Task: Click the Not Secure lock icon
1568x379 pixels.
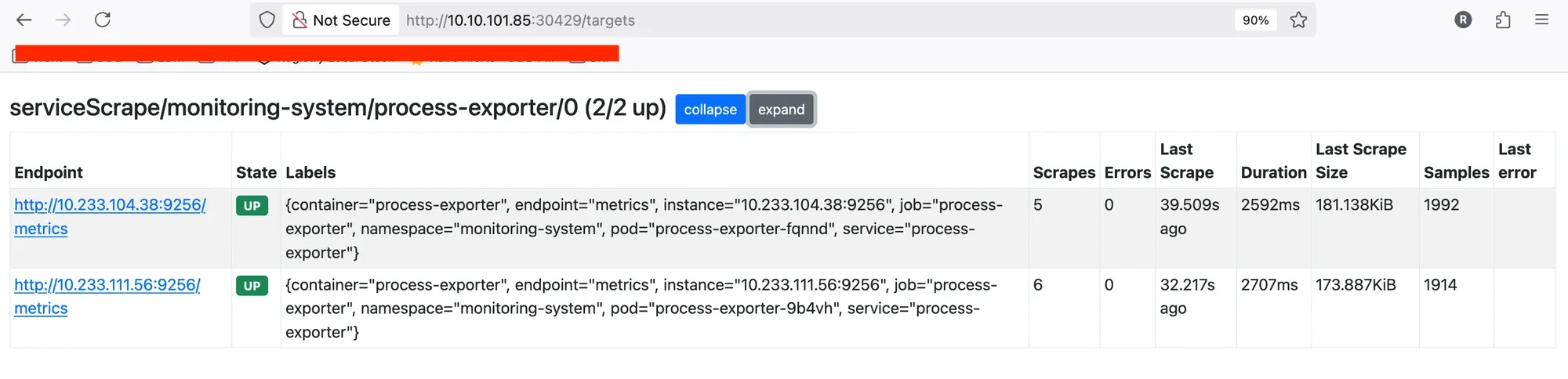Action: click(299, 20)
